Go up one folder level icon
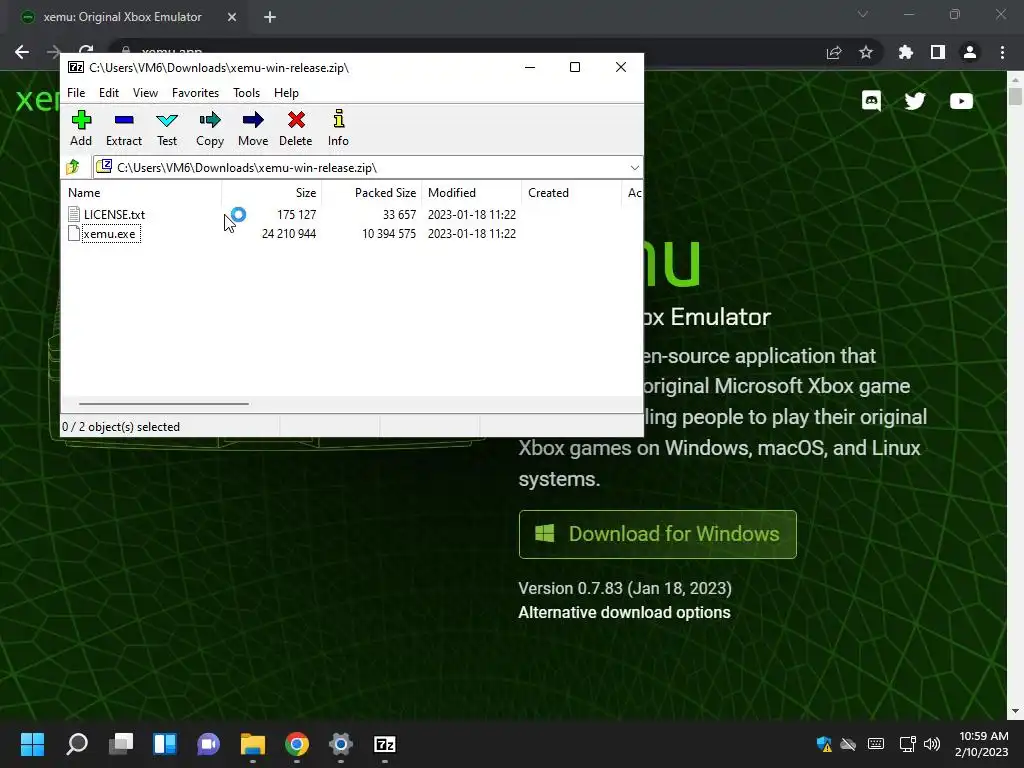 [x=73, y=167]
